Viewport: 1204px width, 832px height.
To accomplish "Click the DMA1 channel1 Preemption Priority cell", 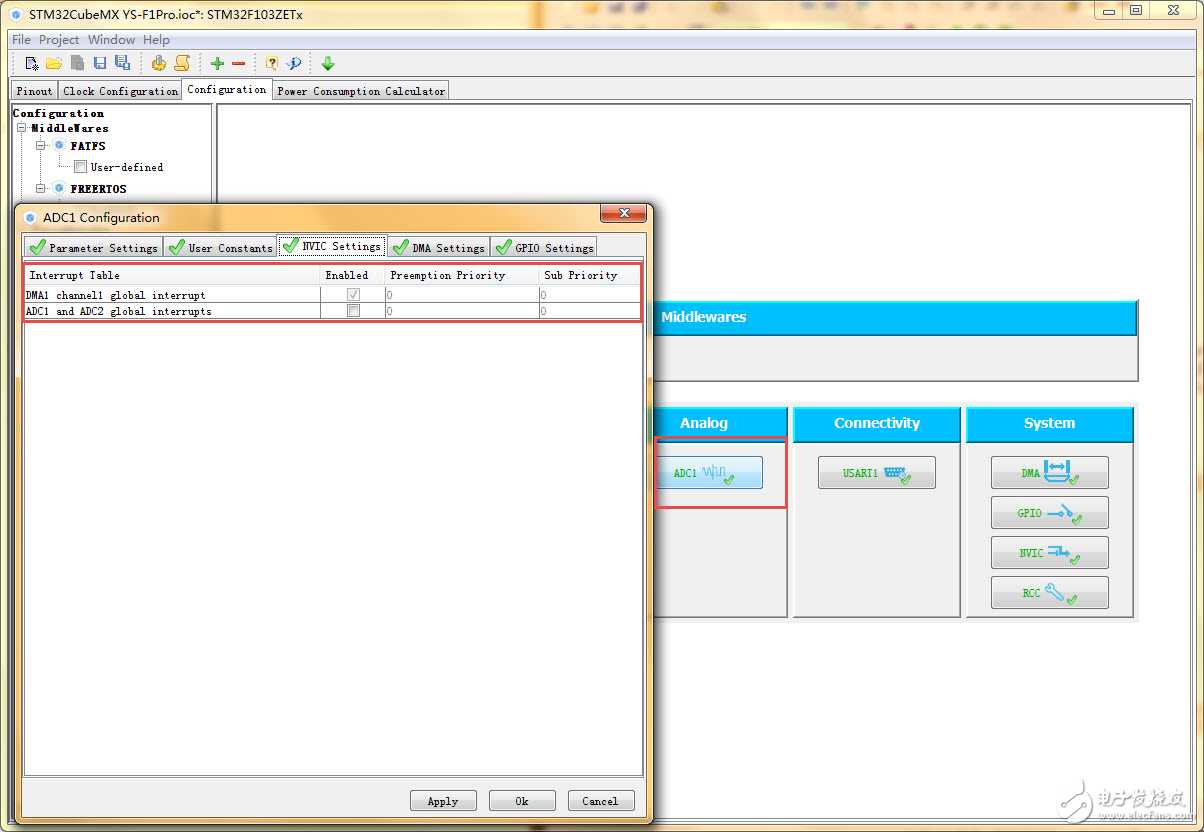I will tap(462, 295).
